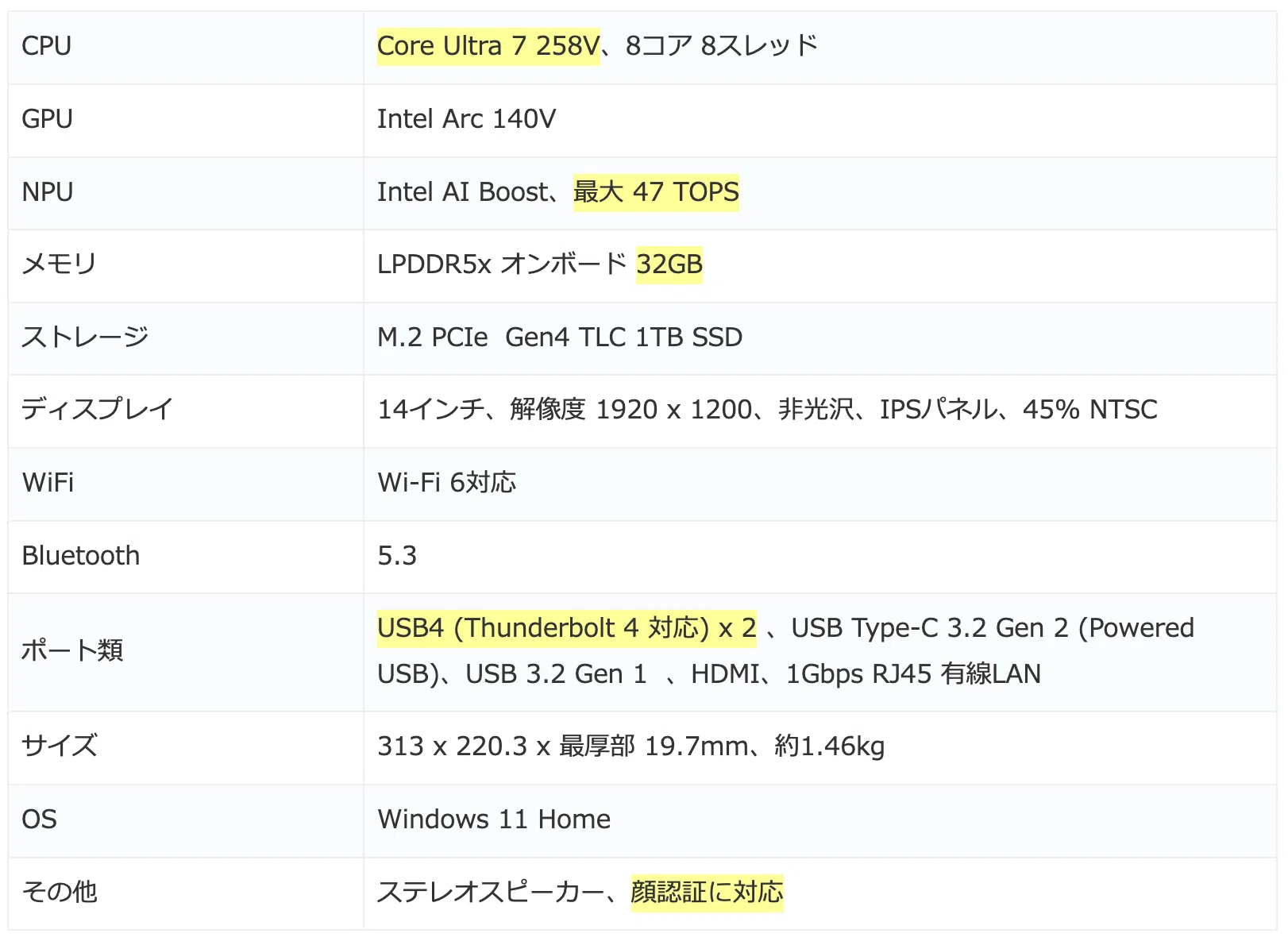Viewport: 1288px width, 945px height.
Task: Click the 14インチ display specification text
Action: click(767, 410)
